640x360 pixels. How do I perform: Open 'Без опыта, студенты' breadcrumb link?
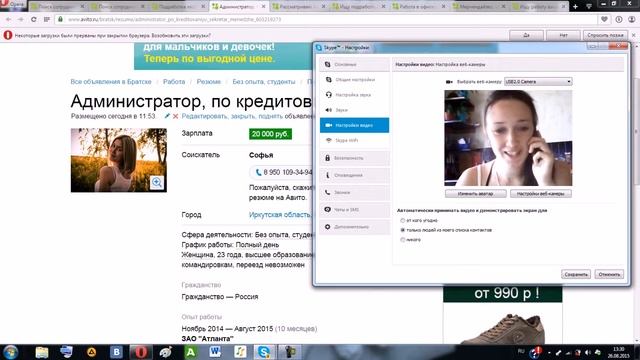pyautogui.click(x=264, y=82)
